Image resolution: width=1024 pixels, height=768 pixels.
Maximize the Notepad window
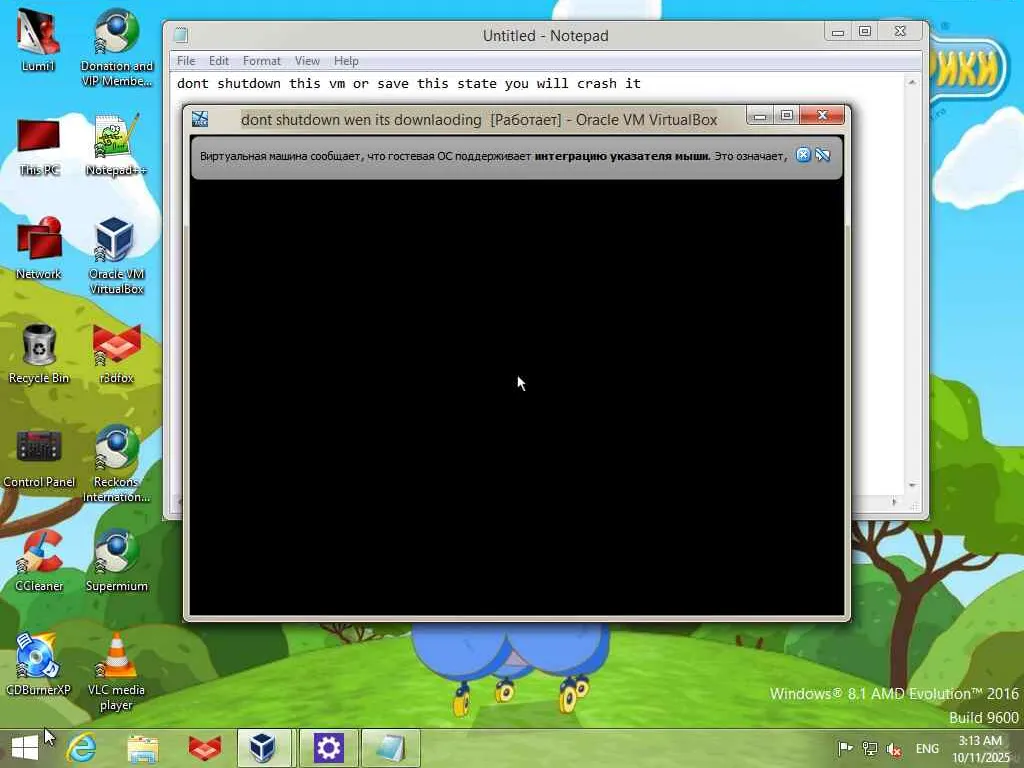(865, 31)
